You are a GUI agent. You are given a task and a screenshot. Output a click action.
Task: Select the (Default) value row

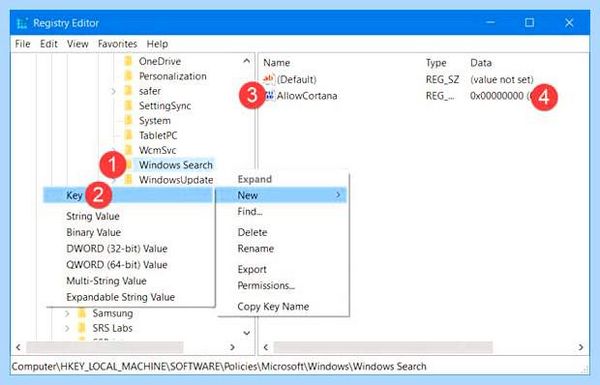297,79
